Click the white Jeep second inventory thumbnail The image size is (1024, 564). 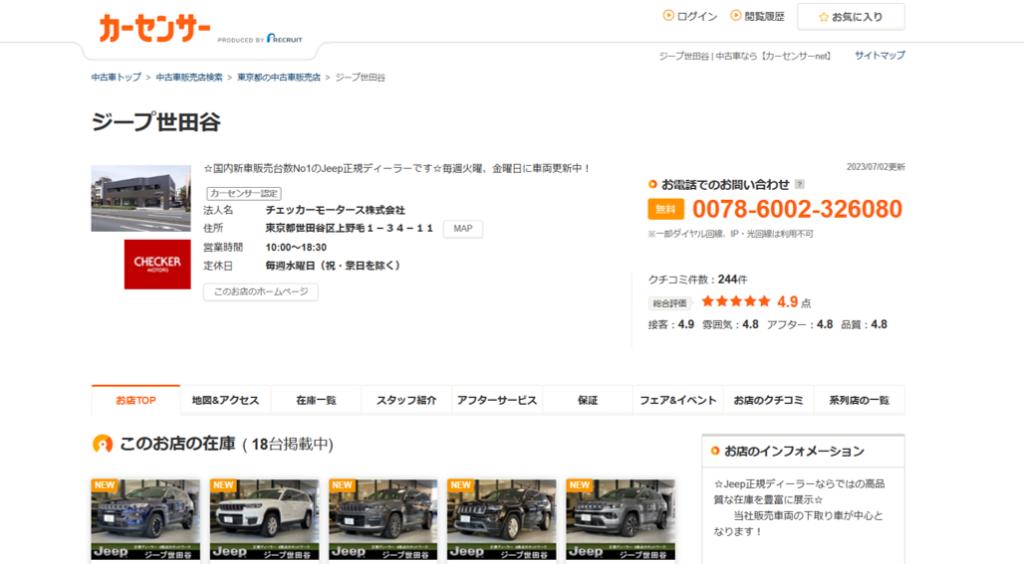coord(264,518)
